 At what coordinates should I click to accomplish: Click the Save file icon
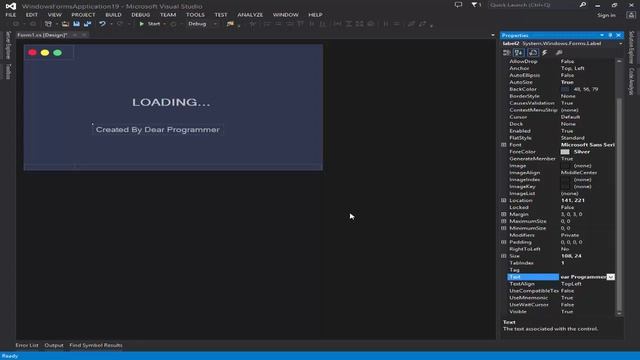click(x=76, y=24)
